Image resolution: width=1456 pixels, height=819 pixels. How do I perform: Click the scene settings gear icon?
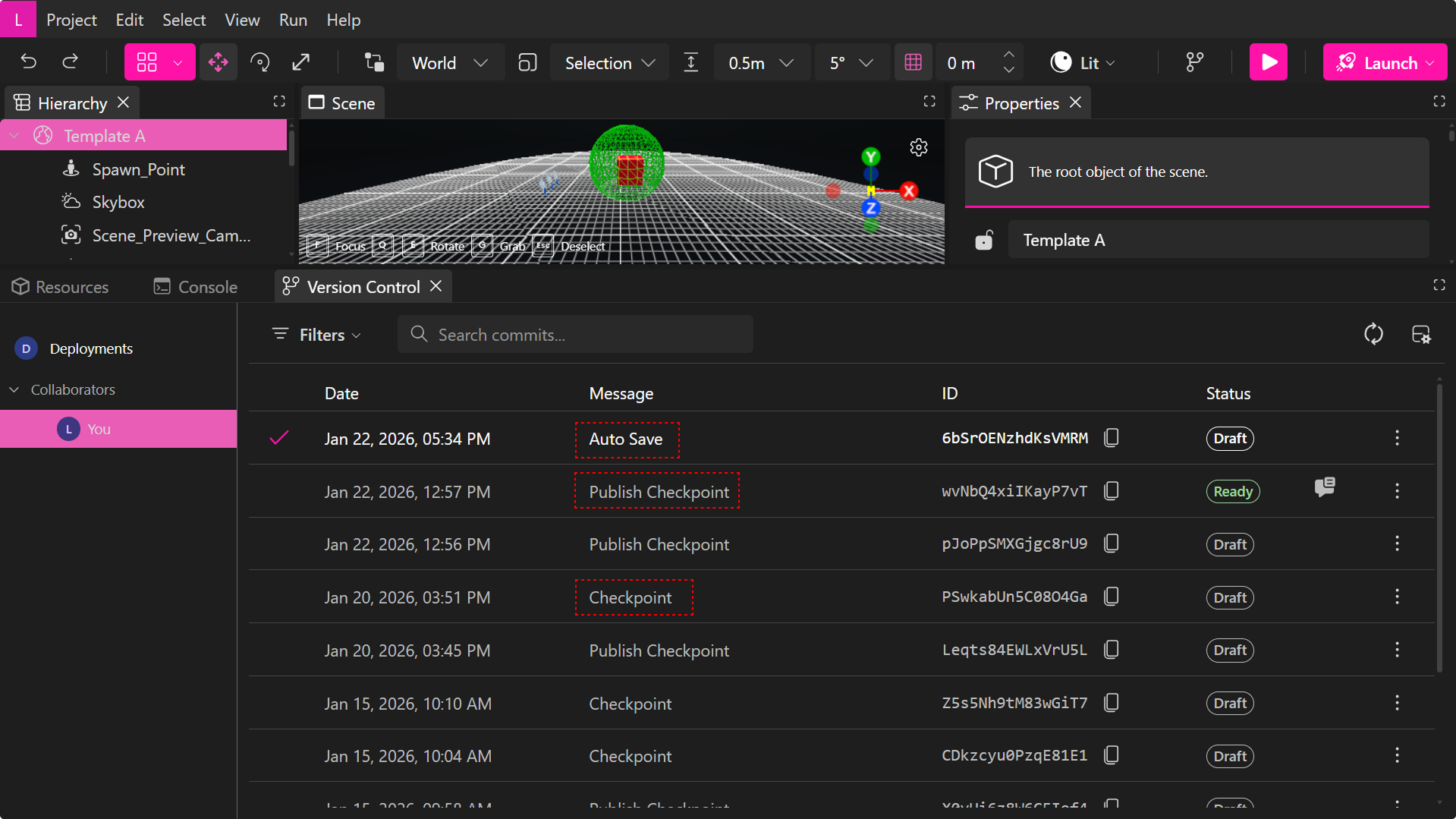click(919, 147)
